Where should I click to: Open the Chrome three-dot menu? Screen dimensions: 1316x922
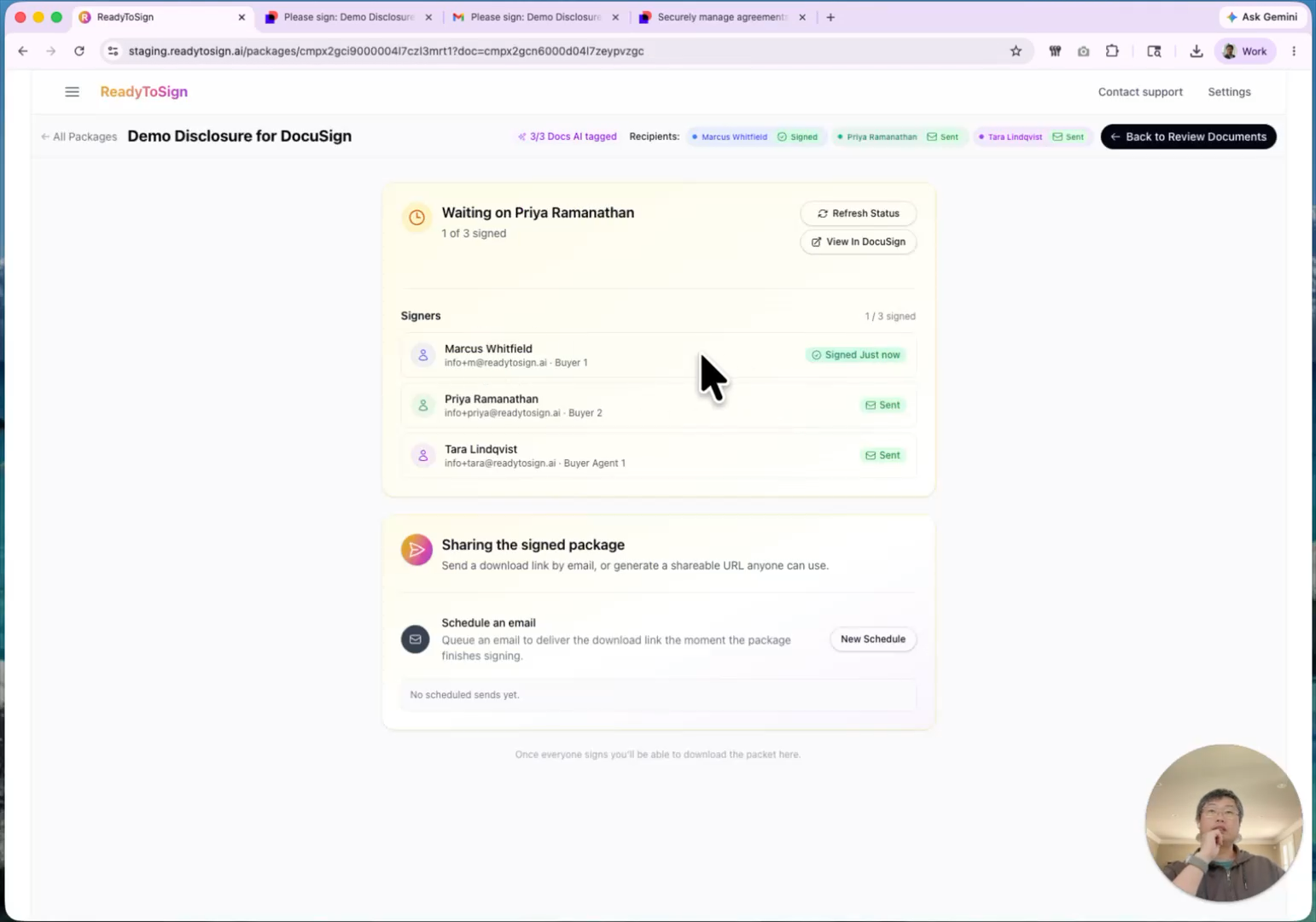(1294, 51)
